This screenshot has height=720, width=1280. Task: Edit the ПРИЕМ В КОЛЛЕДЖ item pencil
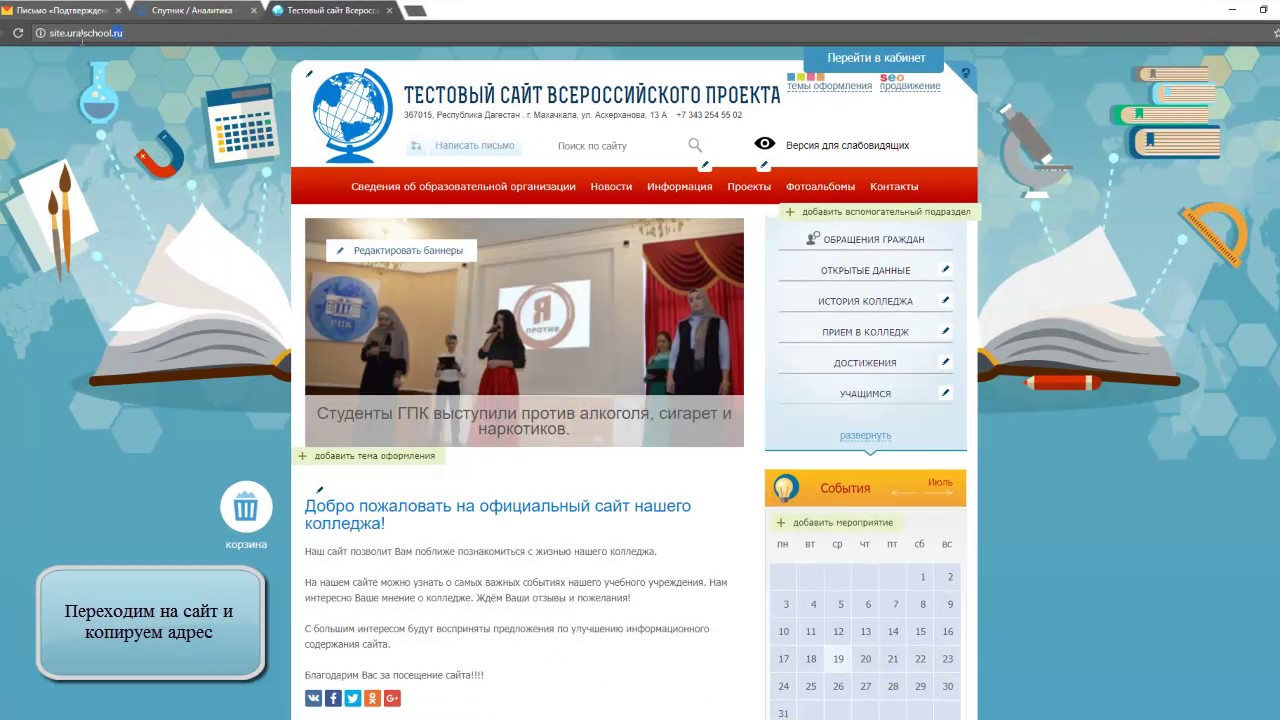(945, 331)
